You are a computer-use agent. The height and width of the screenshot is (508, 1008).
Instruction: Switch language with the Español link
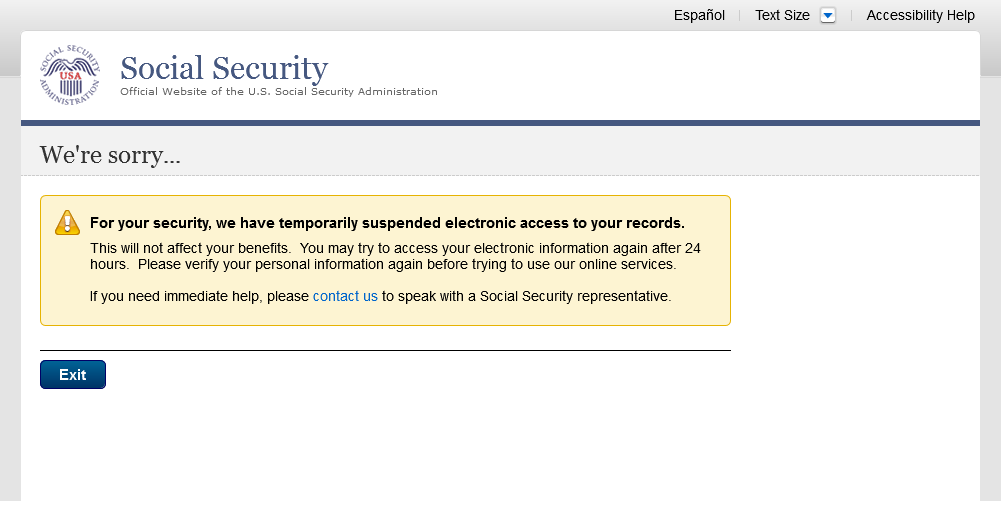699,15
